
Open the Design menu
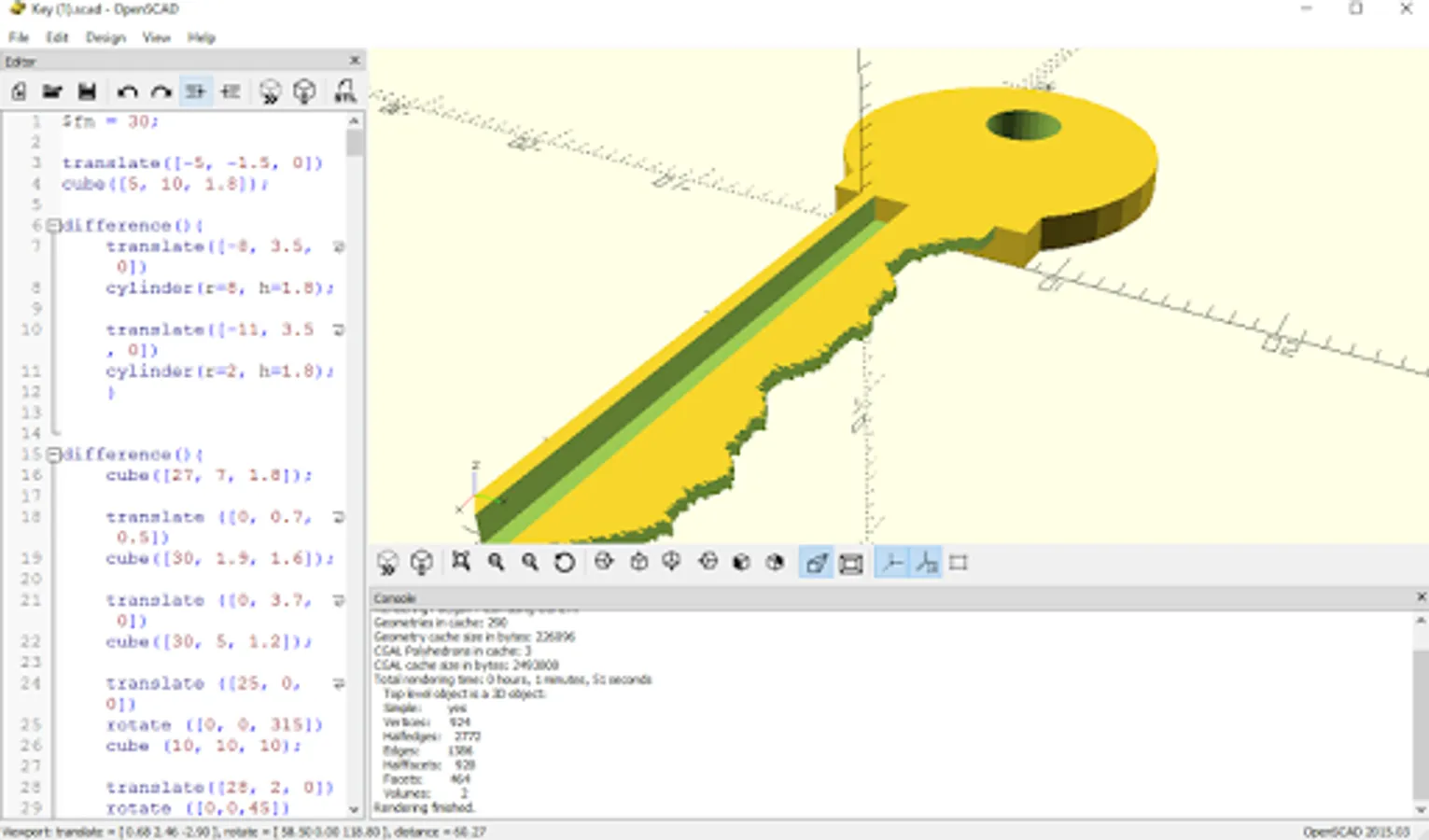105,37
